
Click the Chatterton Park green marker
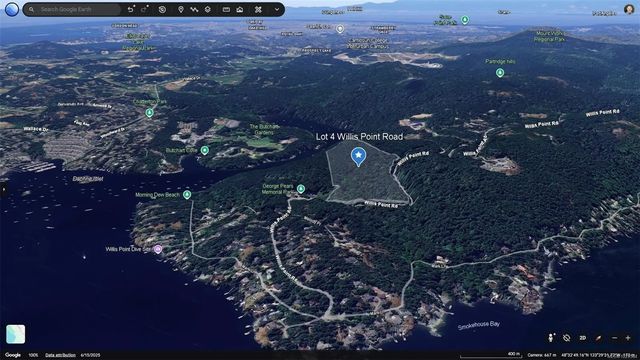149,113
